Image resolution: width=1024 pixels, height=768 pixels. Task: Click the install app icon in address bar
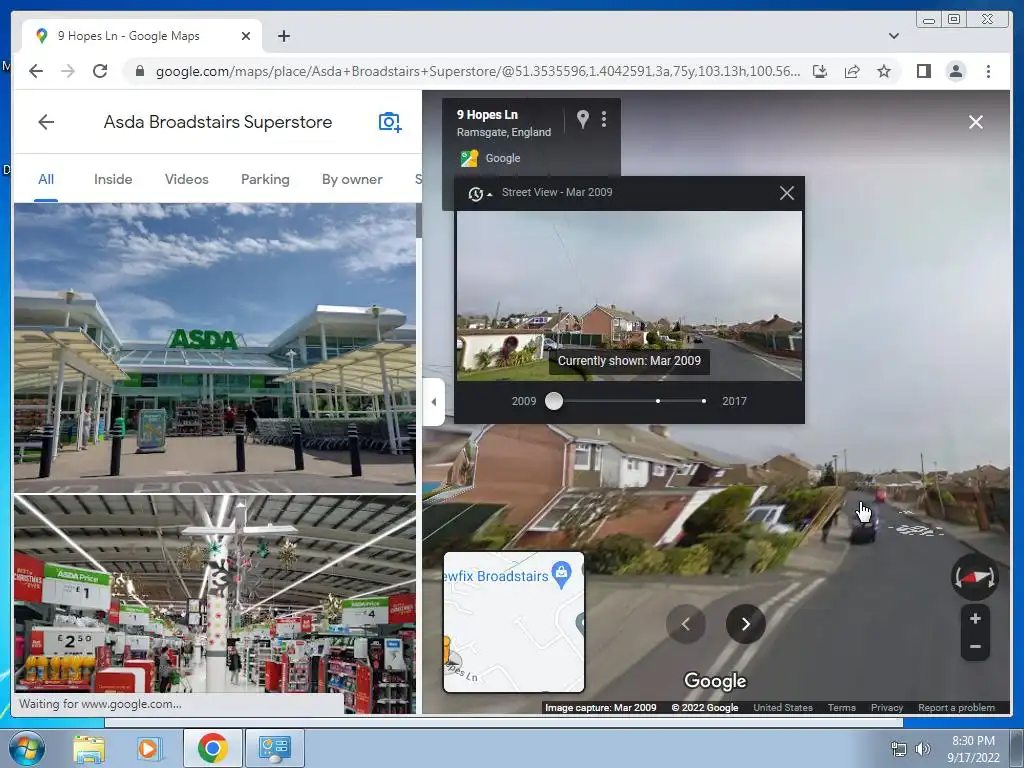coord(820,71)
